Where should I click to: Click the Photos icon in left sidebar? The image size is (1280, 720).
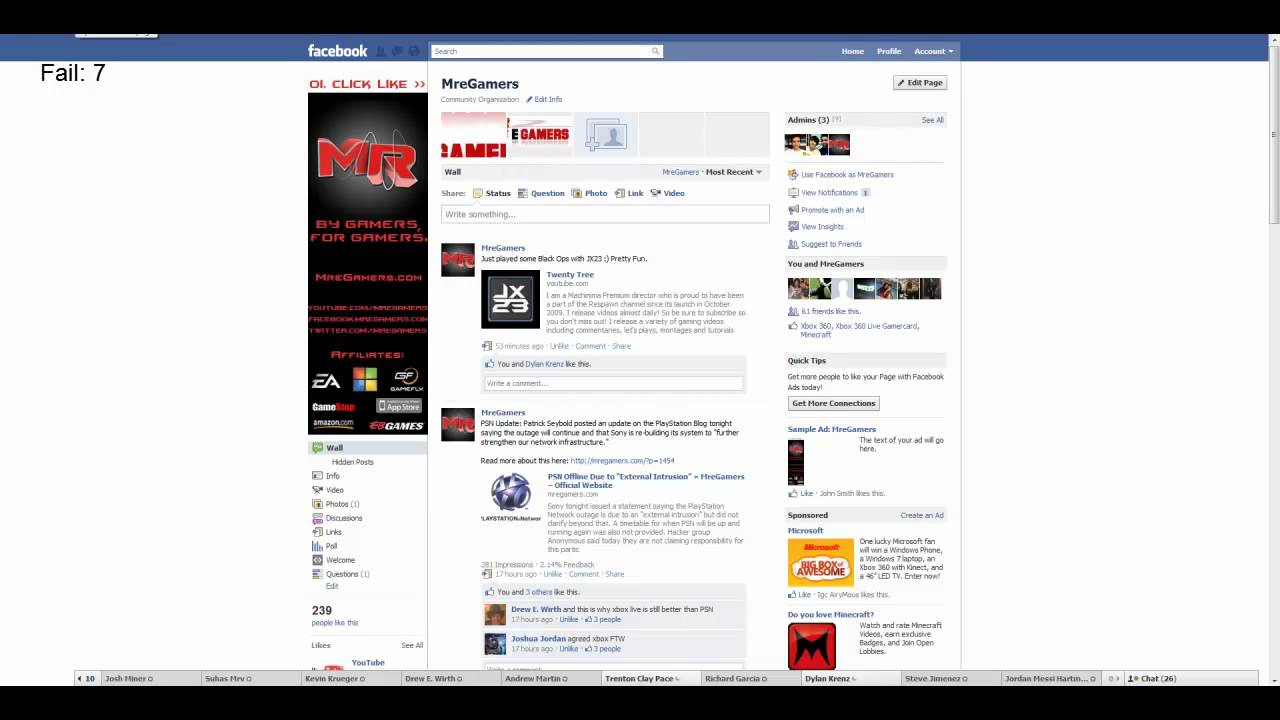[x=317, y=504]
